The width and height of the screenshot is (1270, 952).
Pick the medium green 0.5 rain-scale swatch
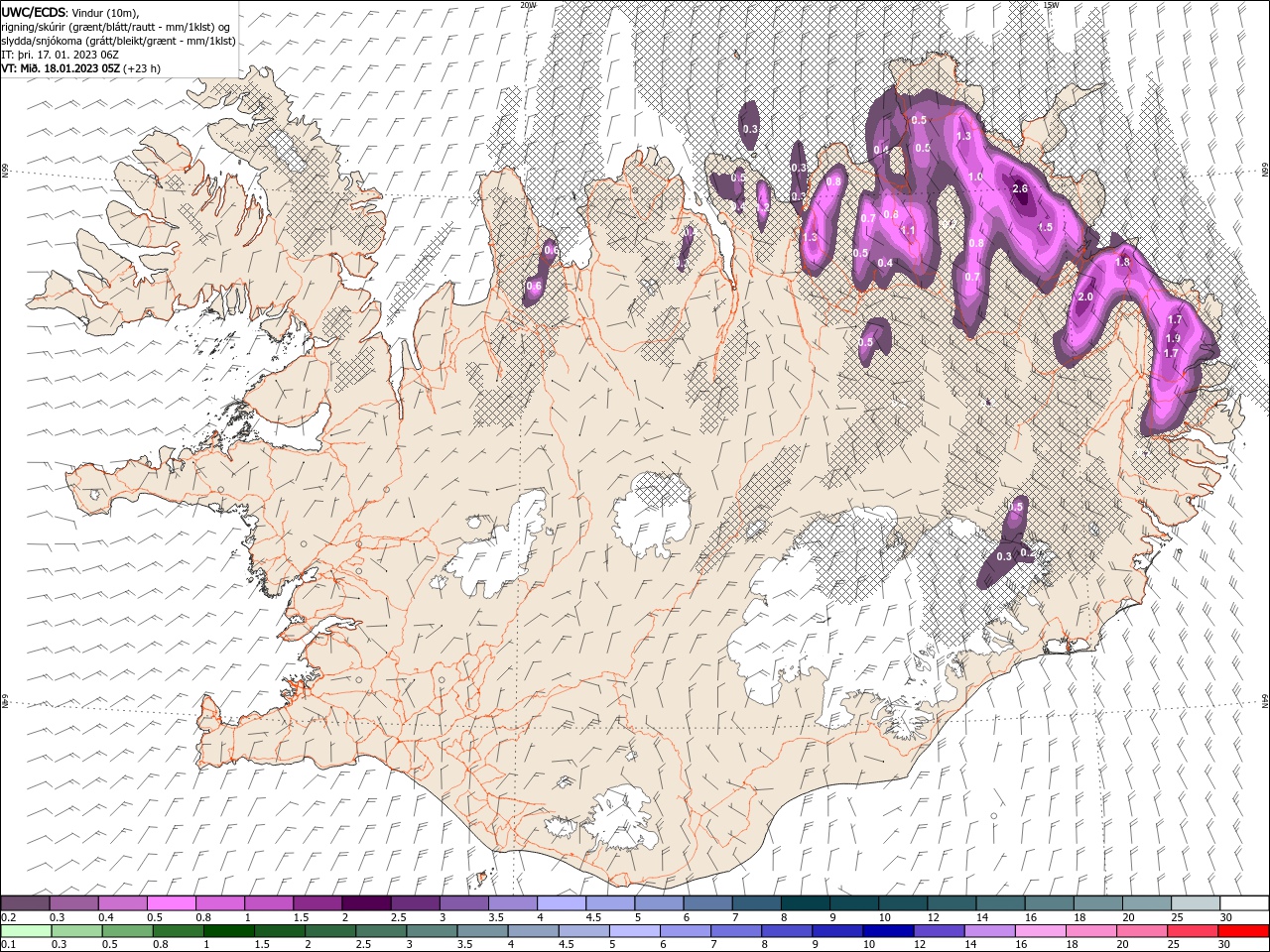(x=127, y=931)
